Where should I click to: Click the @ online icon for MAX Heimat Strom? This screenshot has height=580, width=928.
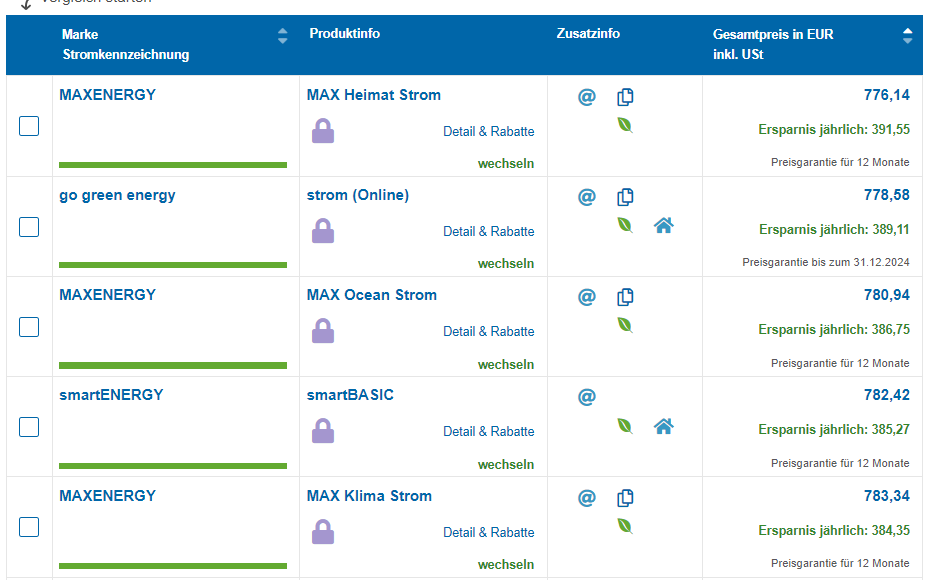pos(587,96)
